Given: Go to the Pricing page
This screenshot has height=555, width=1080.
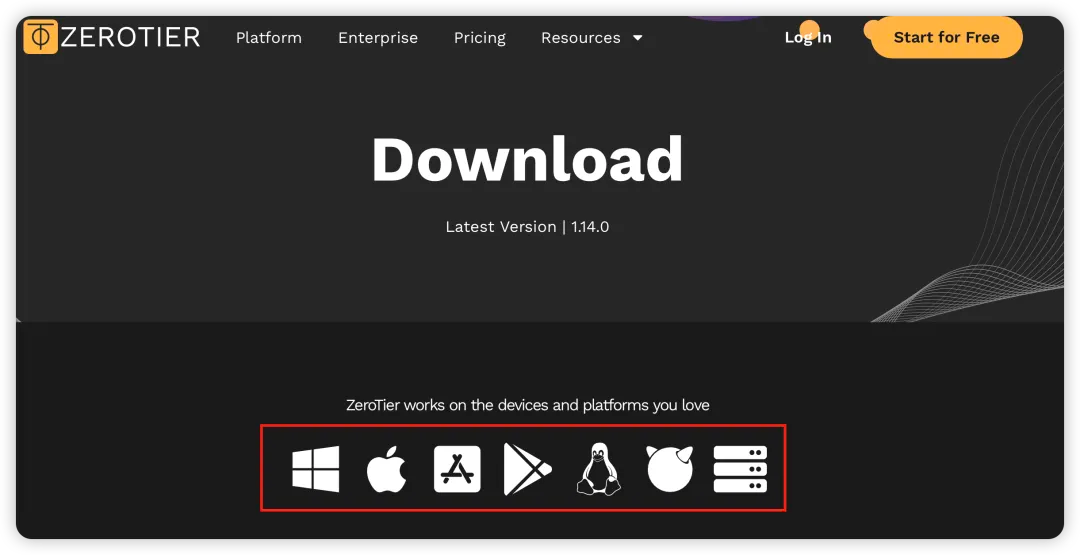Looking at the screenshot, I should click(480, 38).
